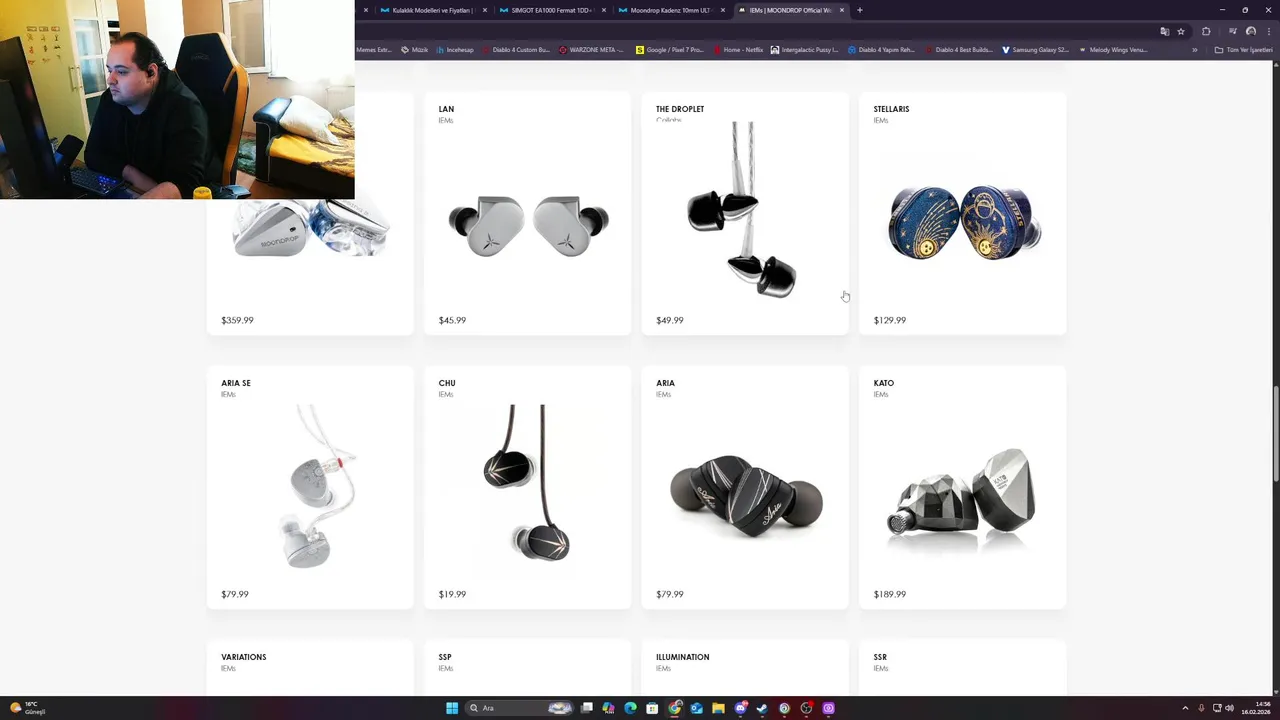
Task: Switch to Google Chrome in taskbar
Action: 675,708
